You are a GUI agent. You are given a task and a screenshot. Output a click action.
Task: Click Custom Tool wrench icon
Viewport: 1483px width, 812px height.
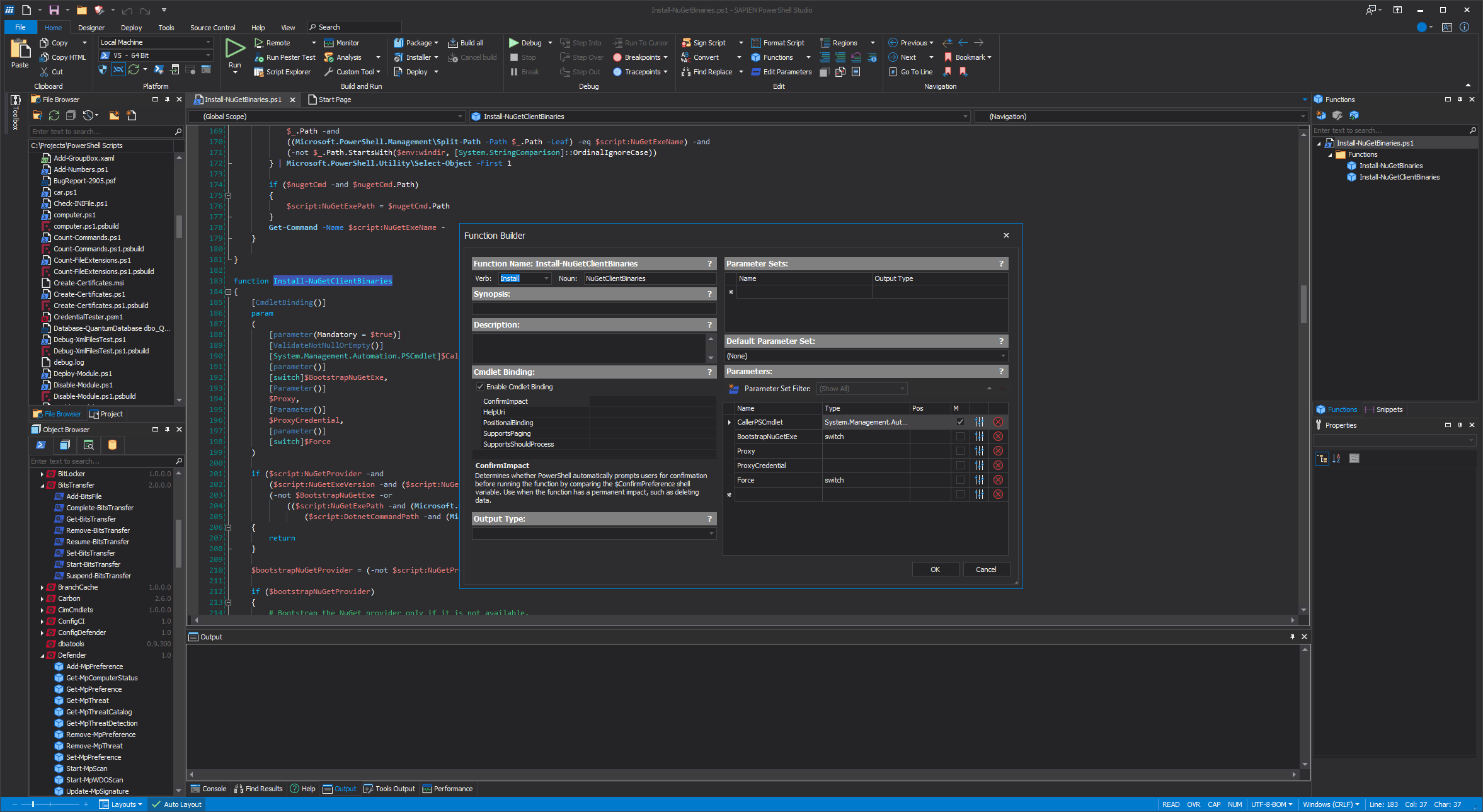329,72
